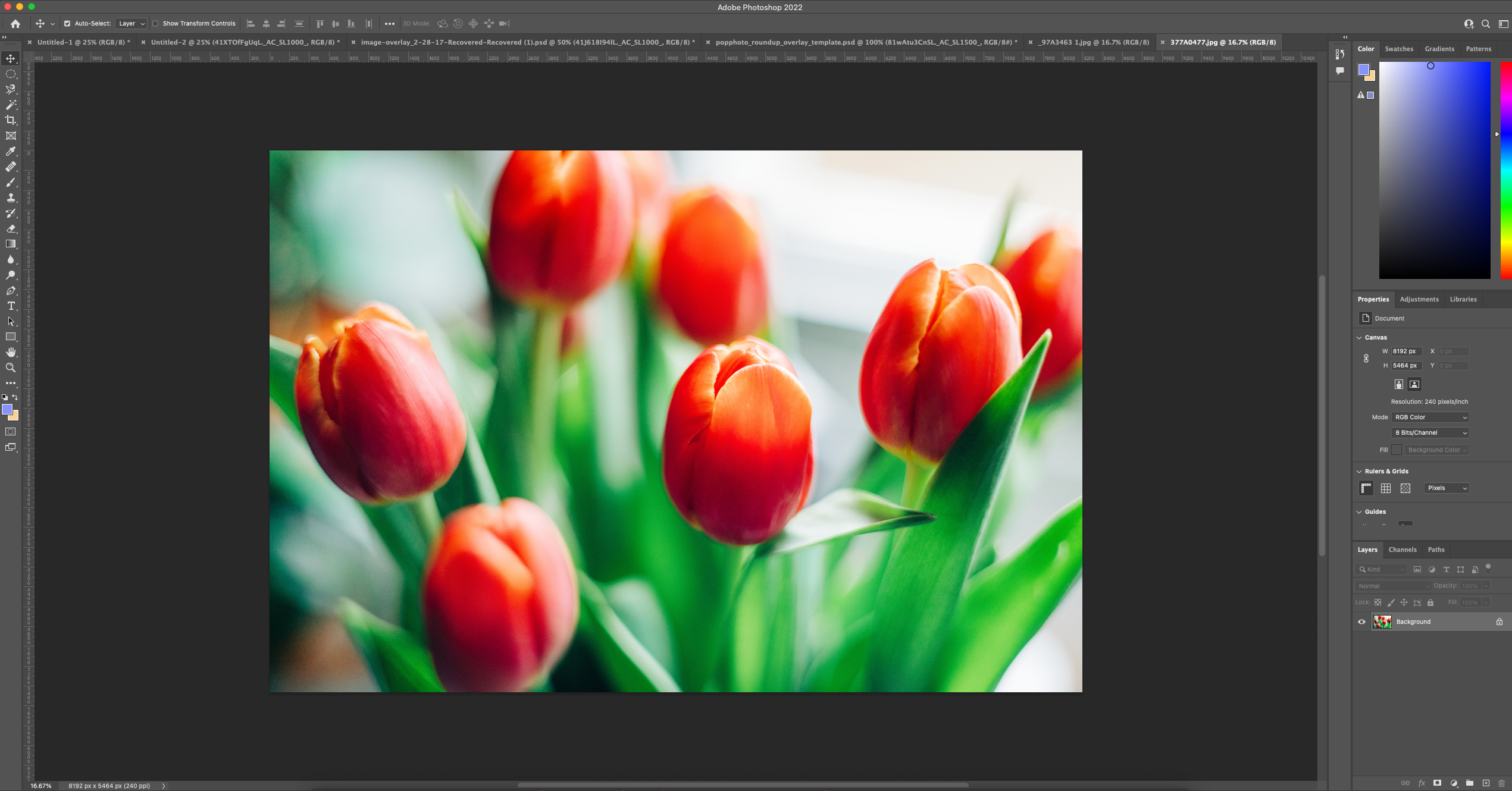
Task: Toggle the Auto-Select checkbox
Action: point(67,24)
